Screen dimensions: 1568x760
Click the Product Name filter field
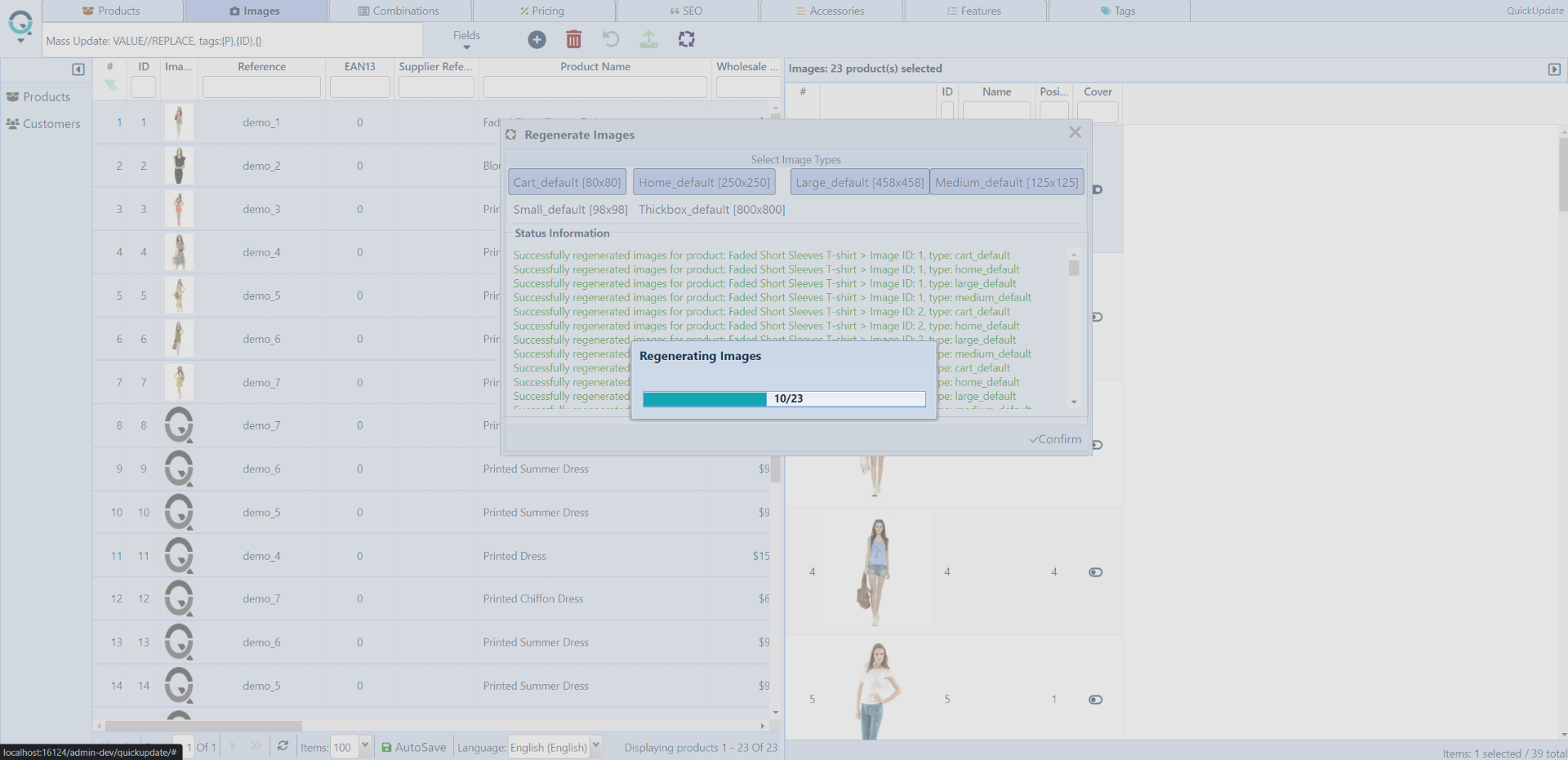595,87
